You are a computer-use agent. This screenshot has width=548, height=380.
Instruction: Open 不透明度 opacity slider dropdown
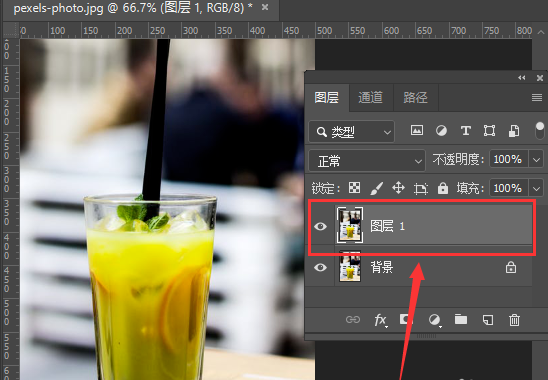point(536,160)
